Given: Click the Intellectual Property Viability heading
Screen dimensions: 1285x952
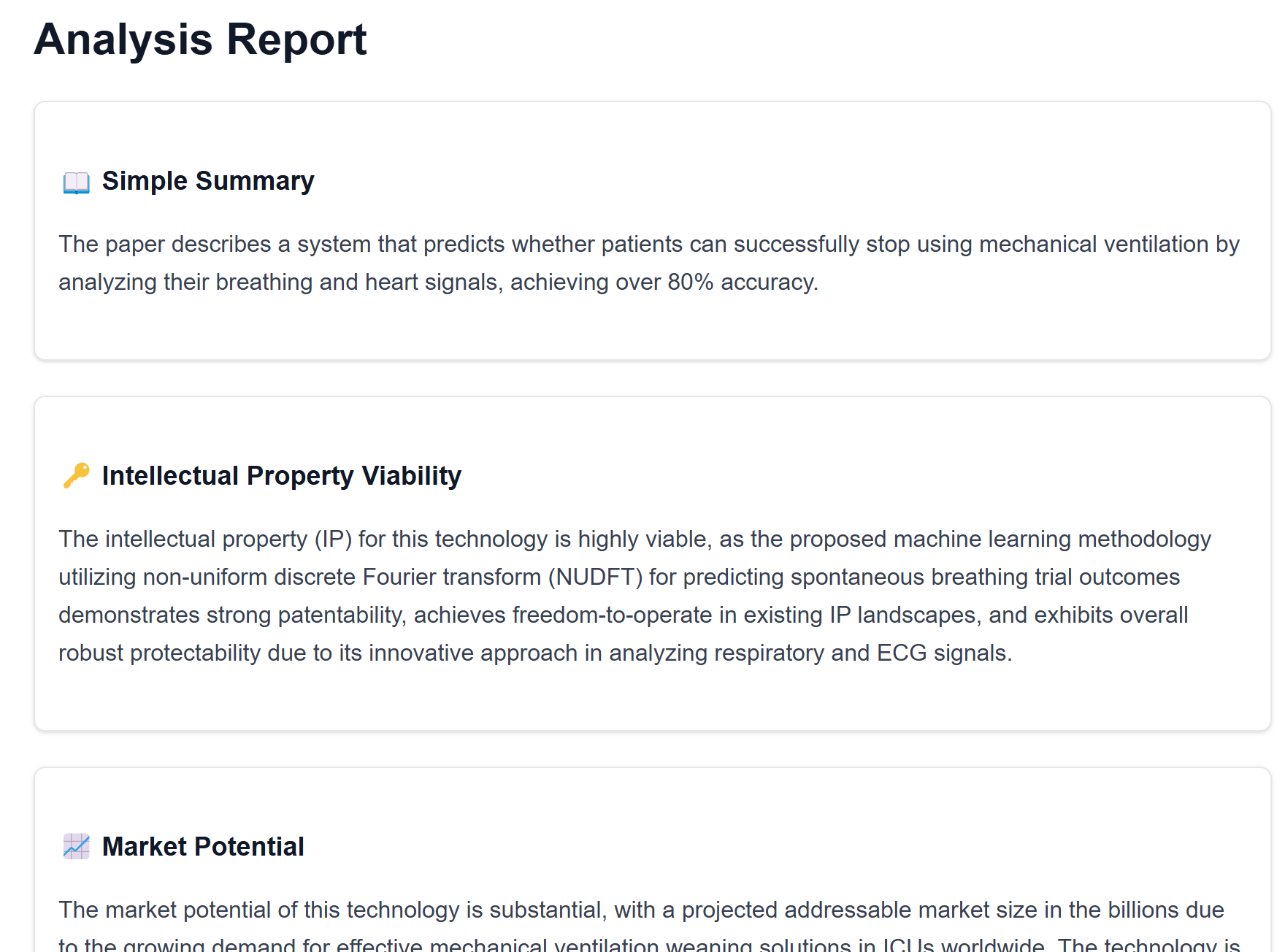Looking at the screenshot, I should [x=282, y=475].
